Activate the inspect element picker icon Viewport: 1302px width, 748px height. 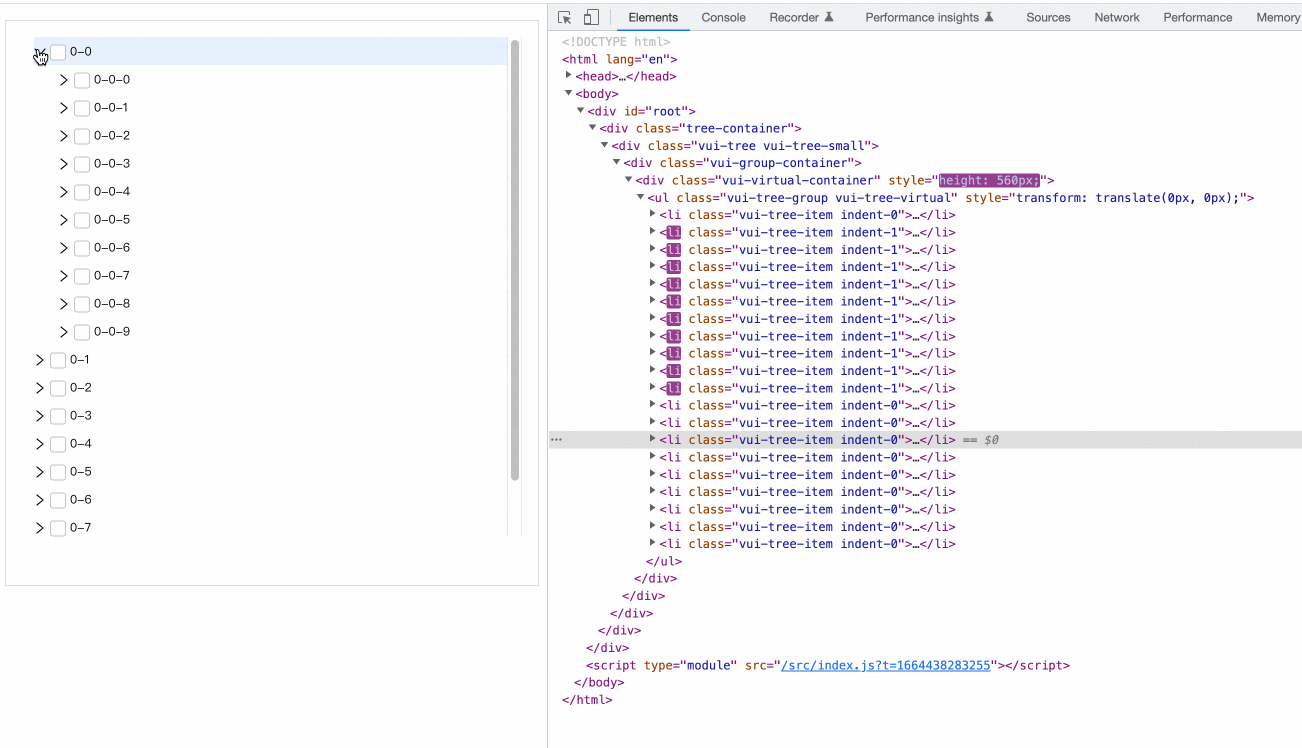coord(564,17)
